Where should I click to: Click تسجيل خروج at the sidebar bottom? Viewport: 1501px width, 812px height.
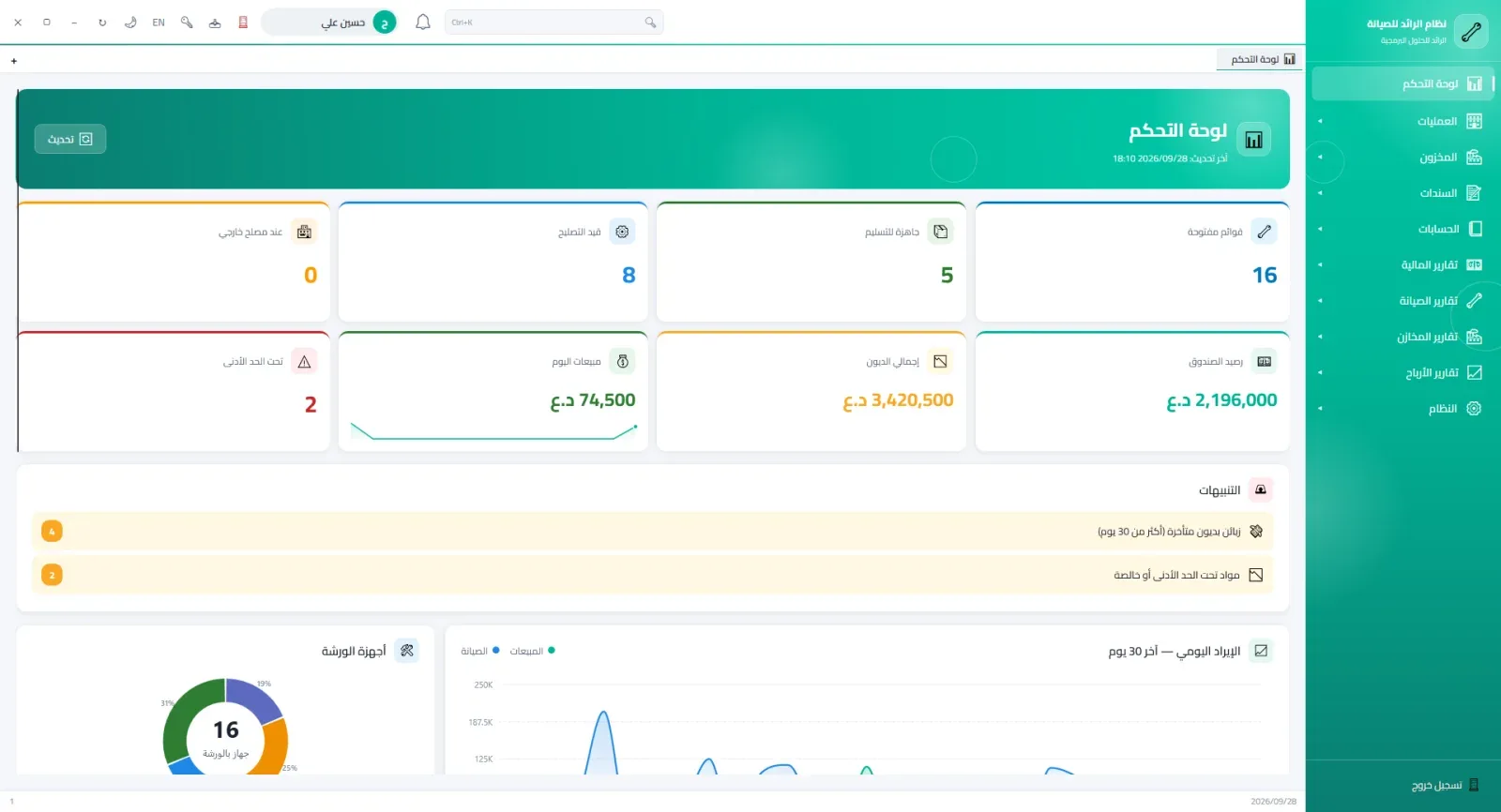(x=1445, y=785)
